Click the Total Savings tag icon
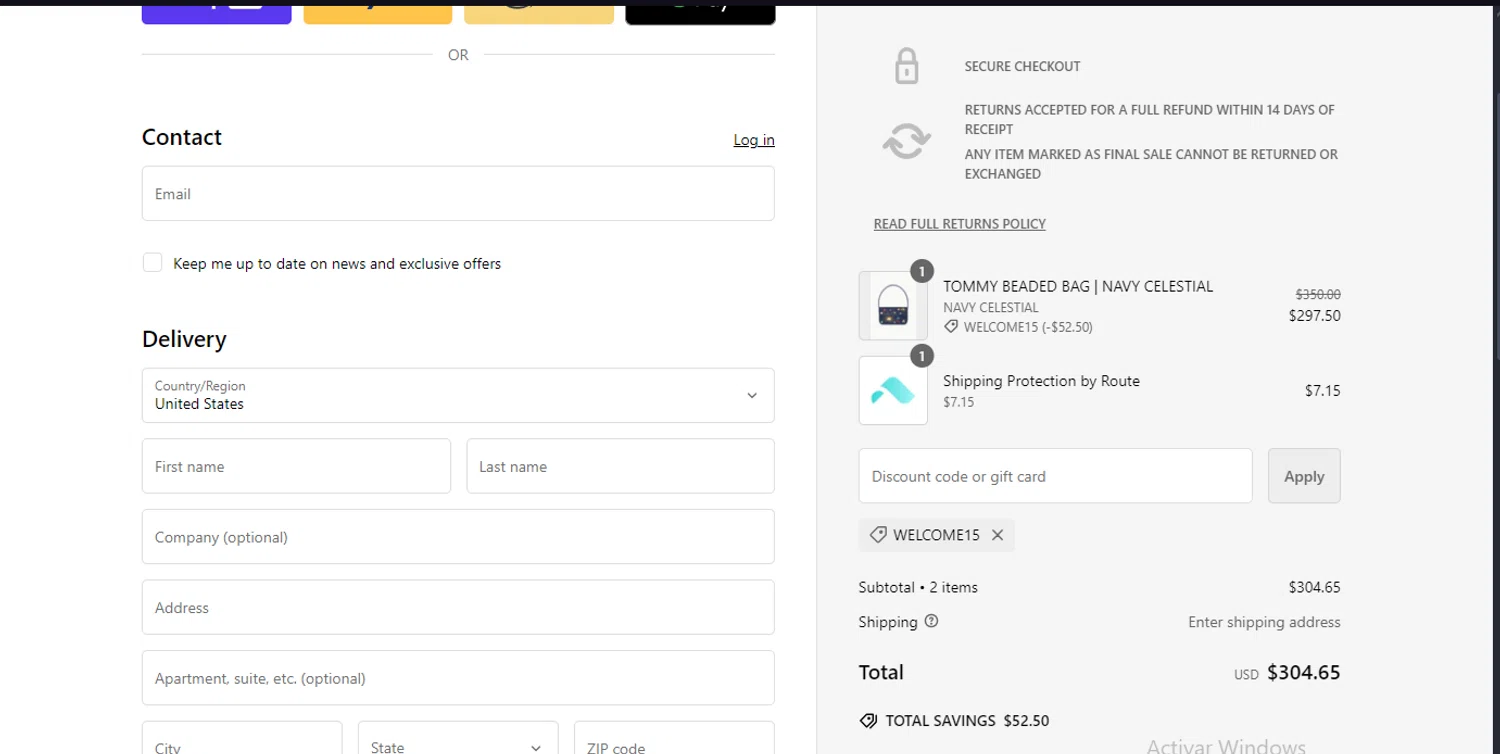 coord(868,721)
